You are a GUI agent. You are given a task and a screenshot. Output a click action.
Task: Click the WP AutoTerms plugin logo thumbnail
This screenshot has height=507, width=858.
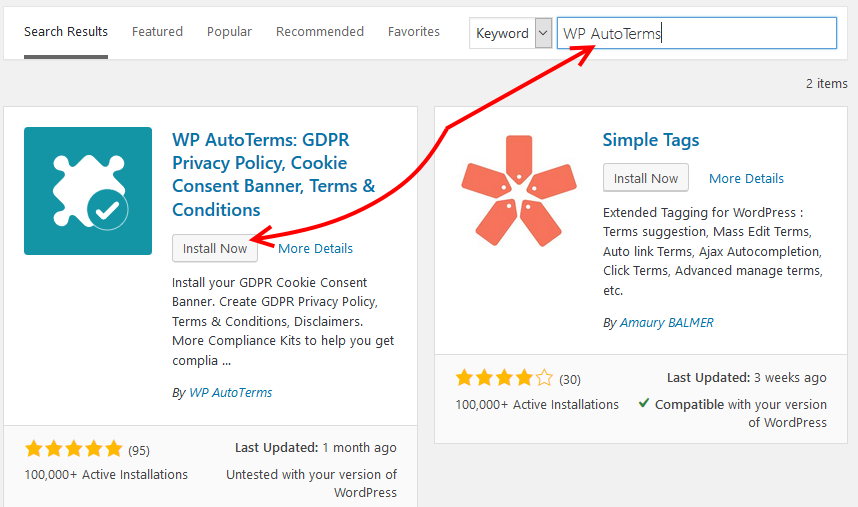88,191
